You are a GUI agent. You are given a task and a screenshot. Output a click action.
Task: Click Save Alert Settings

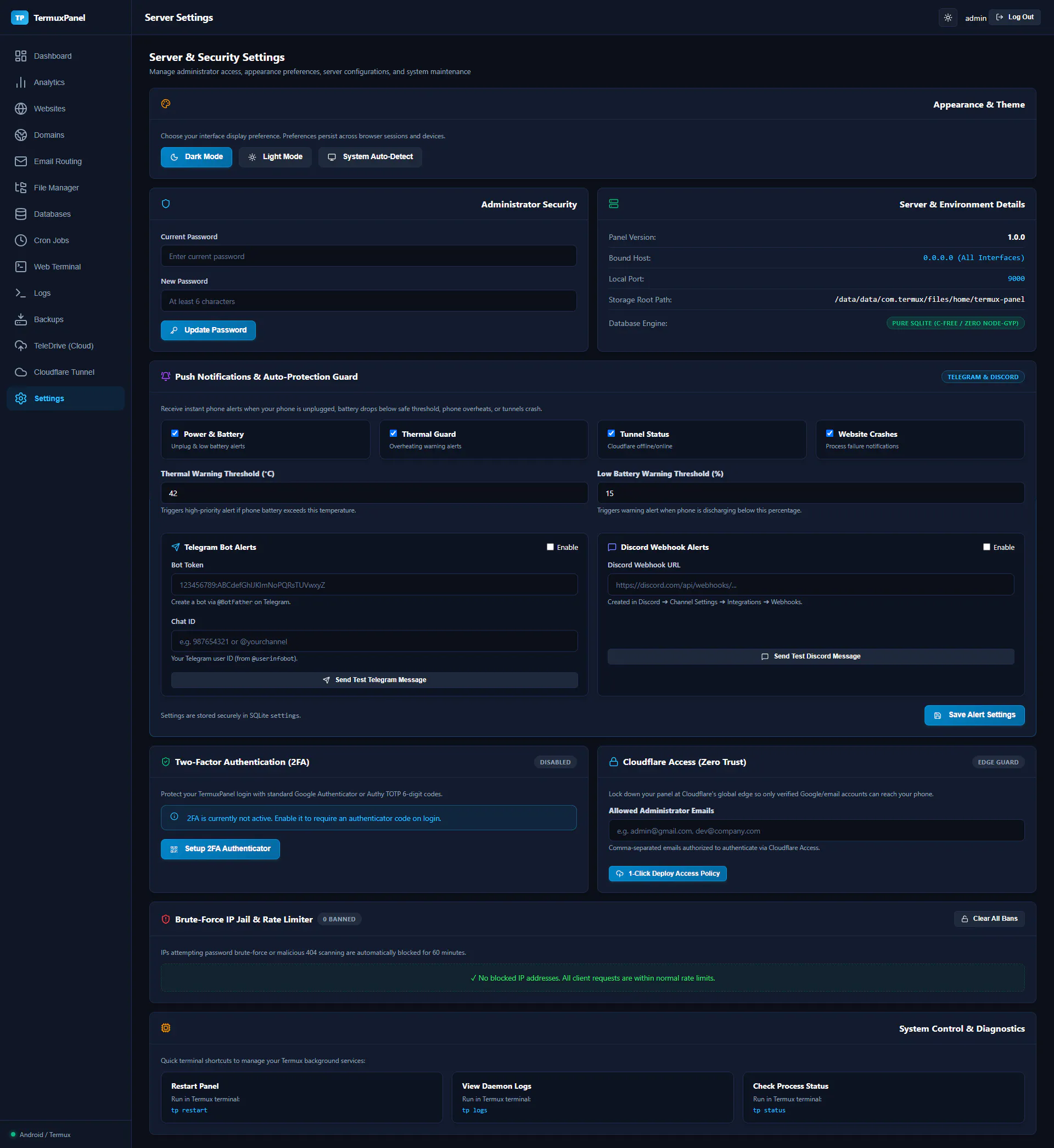pos(974,715)
